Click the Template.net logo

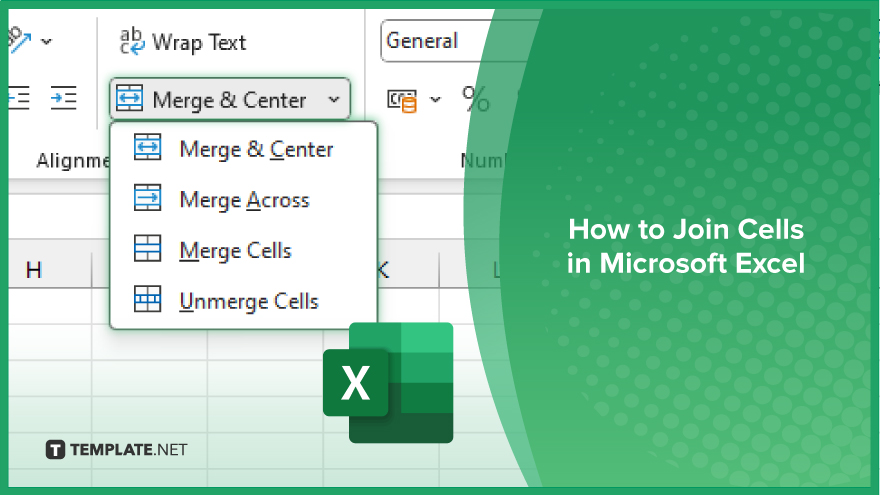(x=116, y=450)
